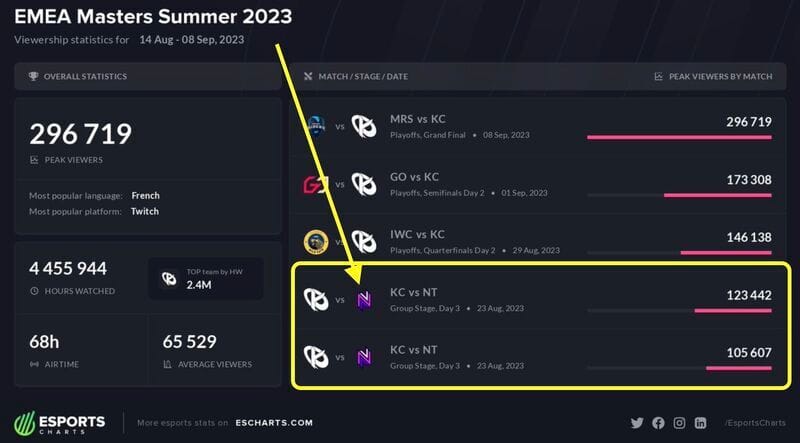Click the 296 719 peak viewers figure
Image resolution: width=800 pixels, height=443 pixels.
81,134
